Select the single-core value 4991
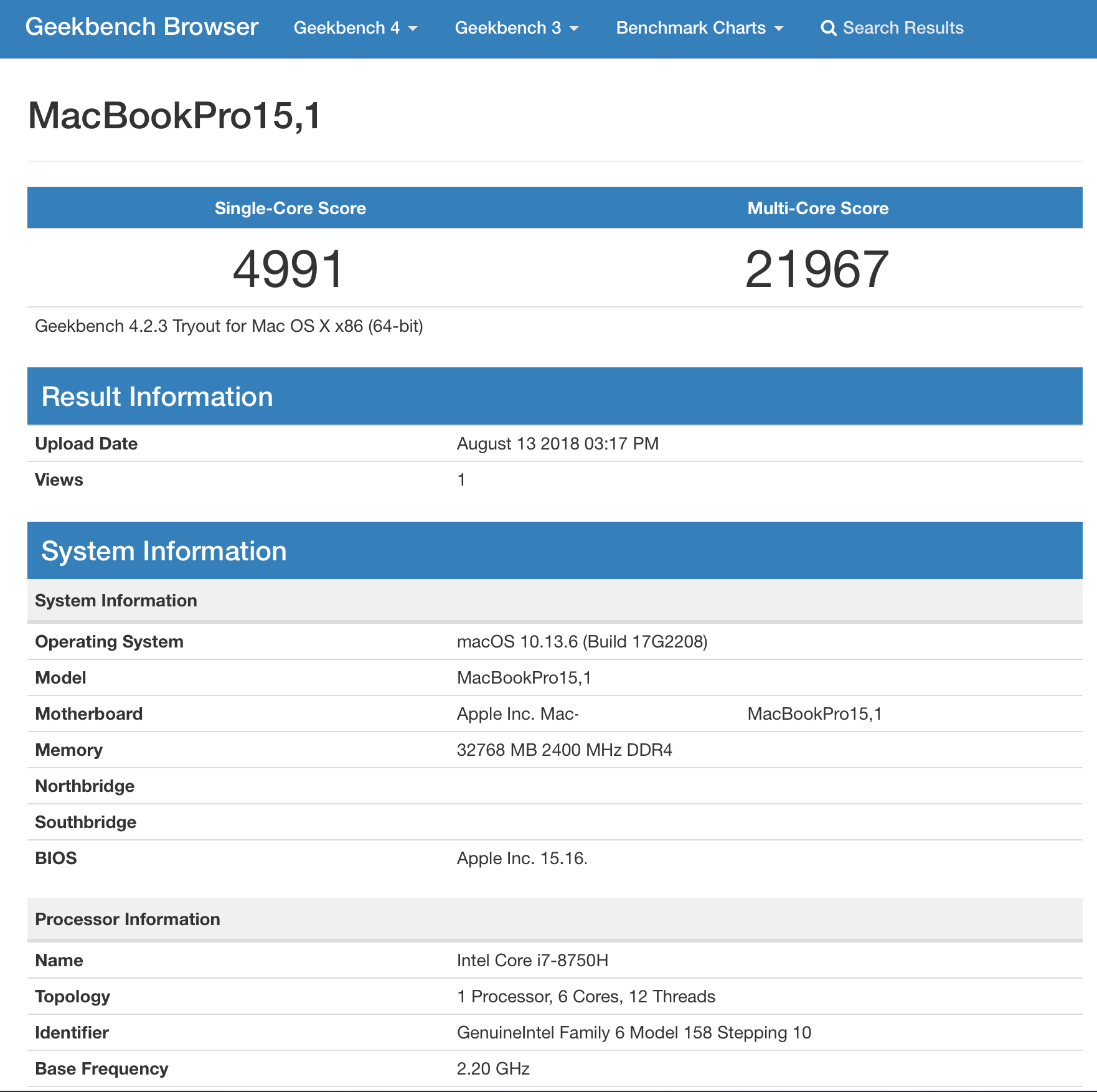The image size is (1097, 1092). [x=288, y=269]
